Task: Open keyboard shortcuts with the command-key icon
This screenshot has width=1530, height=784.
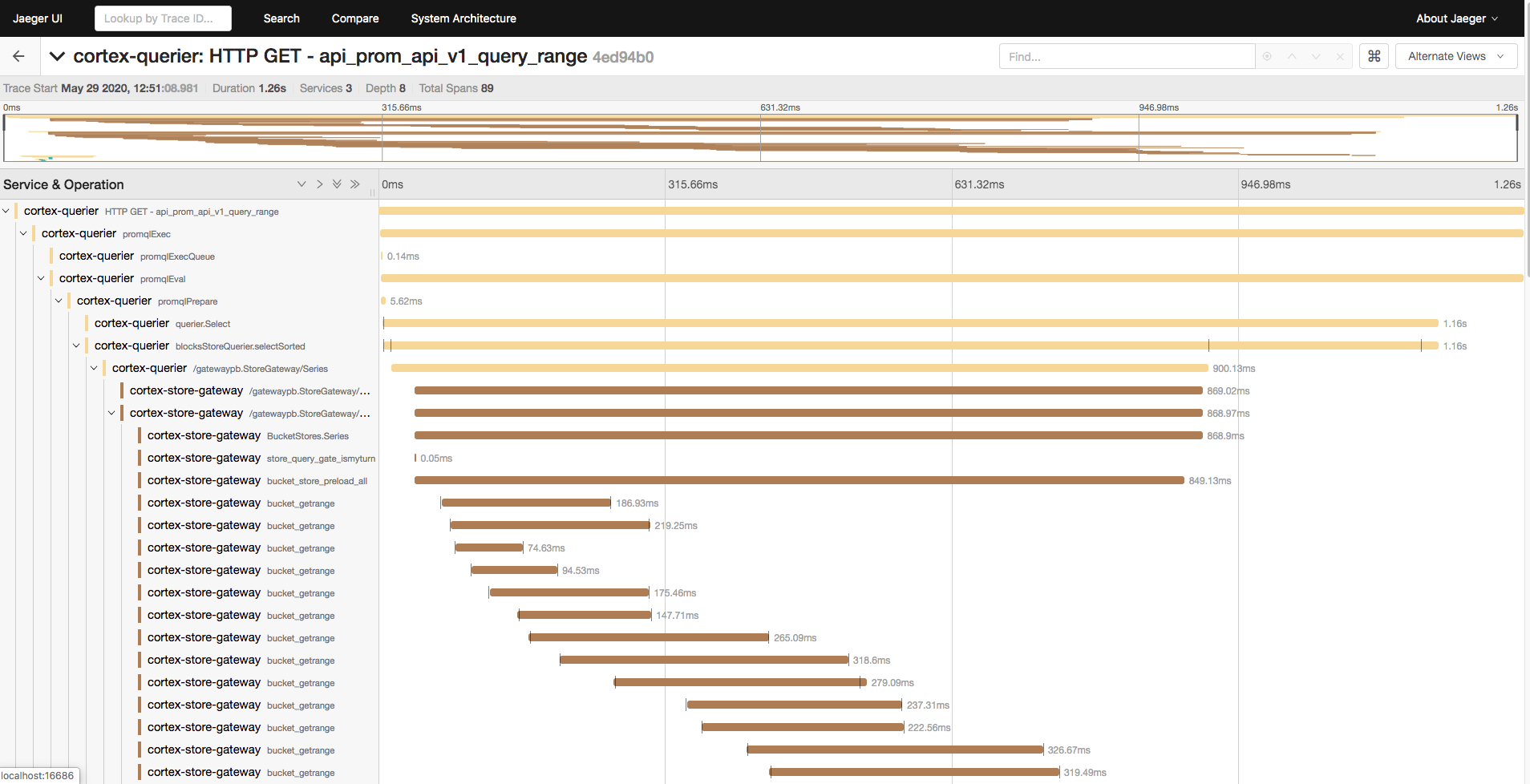Action: click(x=1374, y=56)
